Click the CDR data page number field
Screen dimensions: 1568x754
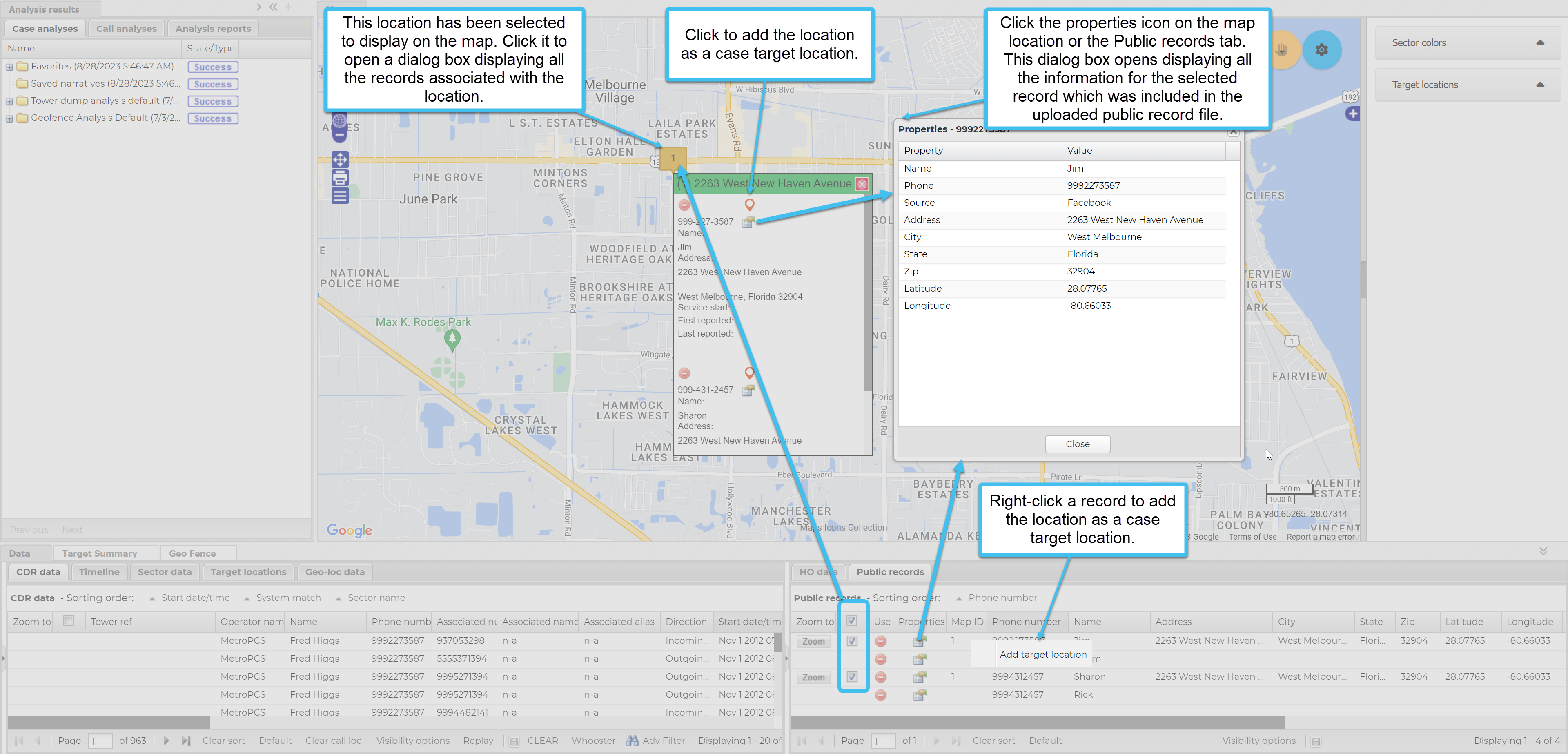pos(100,741)
